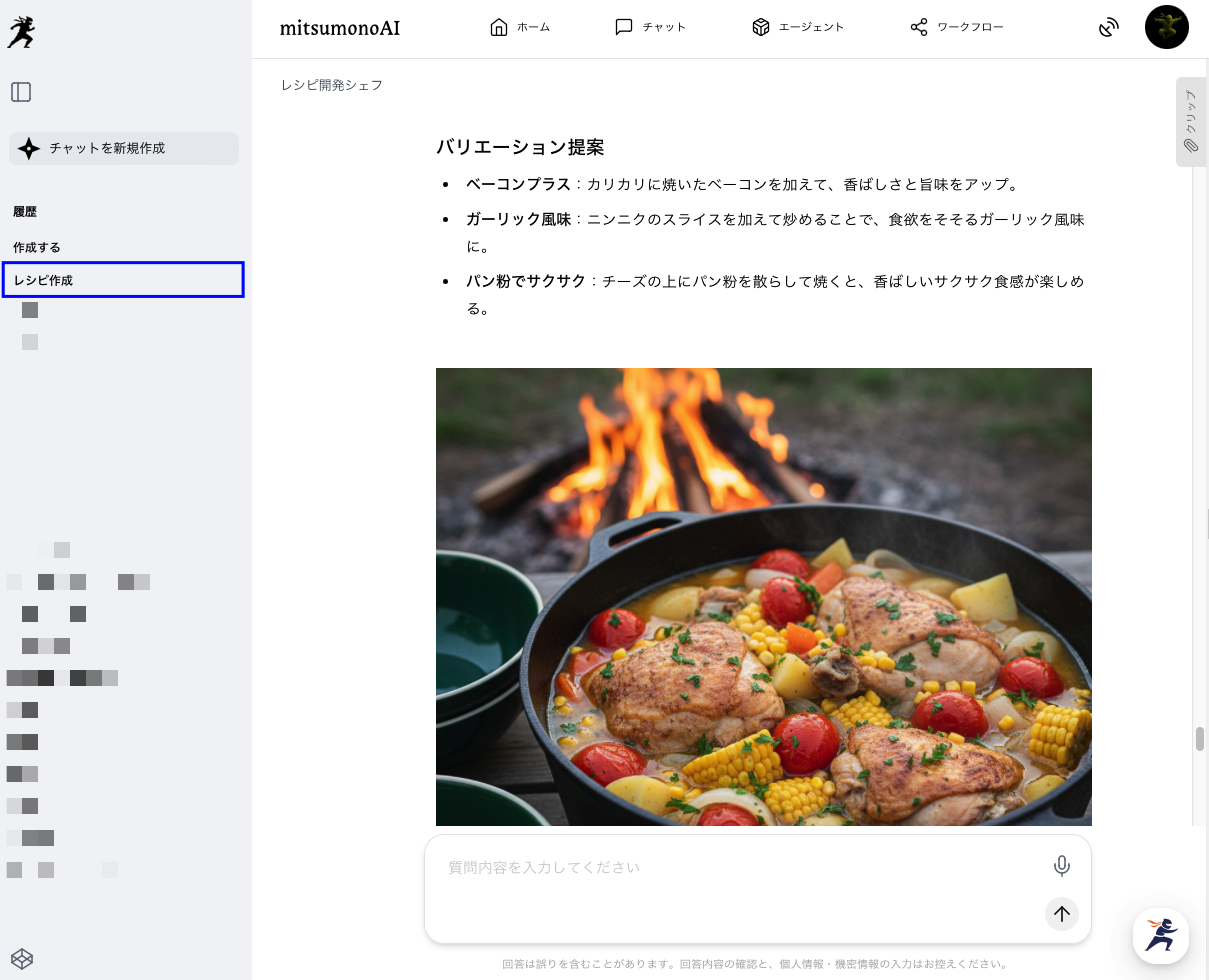This screenshot has width=1209, height=980.
Task: Click the microphone voice input icon
Action: 1062,866
